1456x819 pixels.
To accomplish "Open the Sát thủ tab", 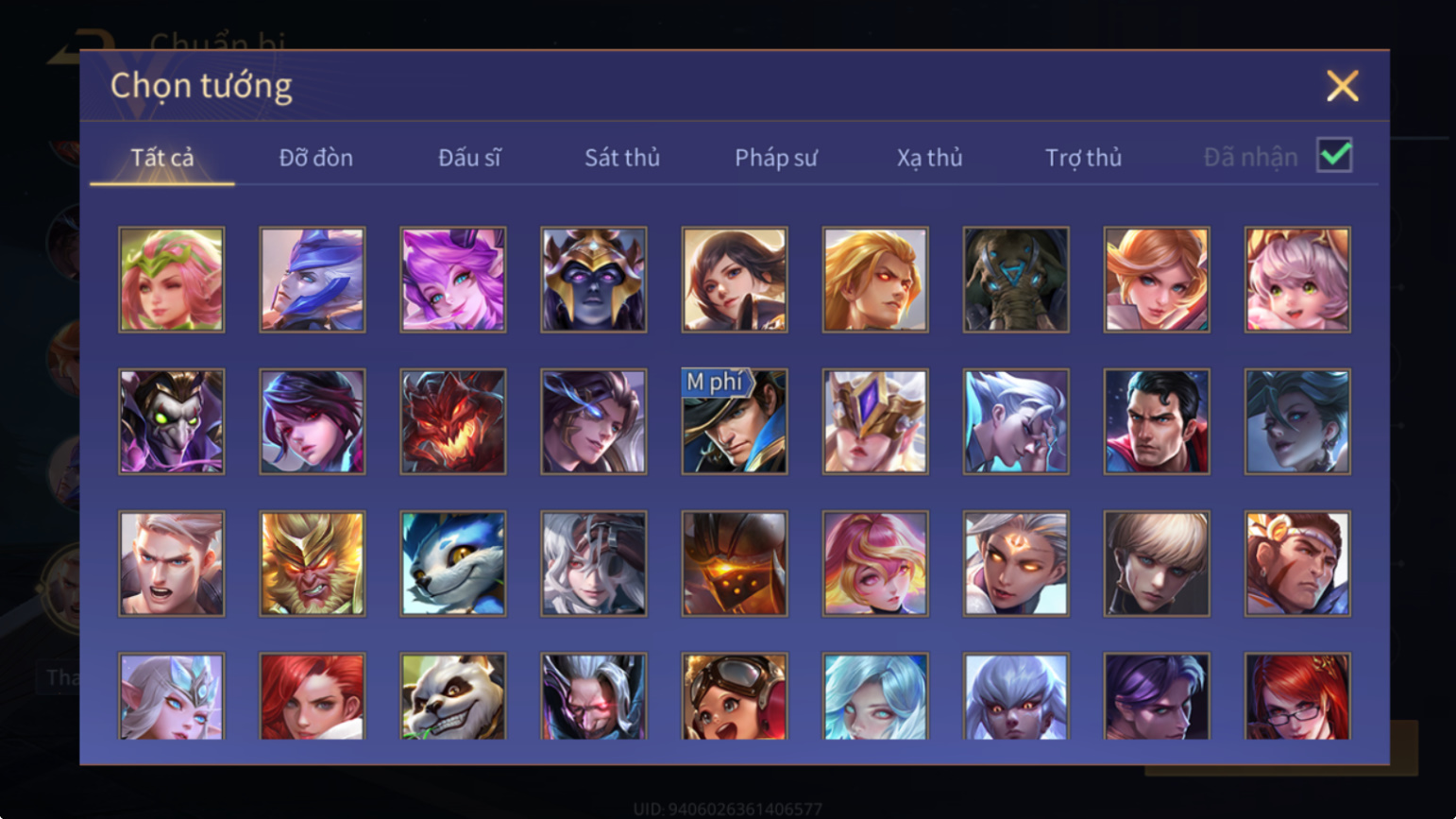I will pos(622,158).
